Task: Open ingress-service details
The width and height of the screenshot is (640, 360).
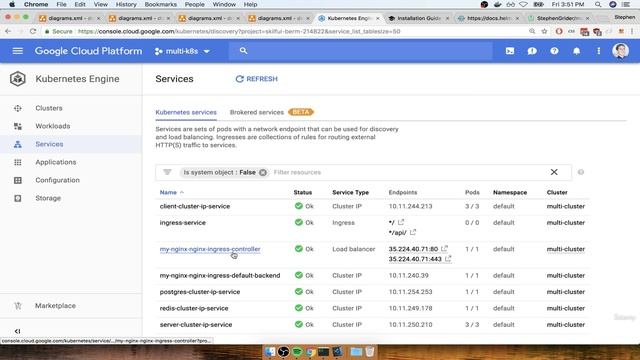Action: coord(182,223)
